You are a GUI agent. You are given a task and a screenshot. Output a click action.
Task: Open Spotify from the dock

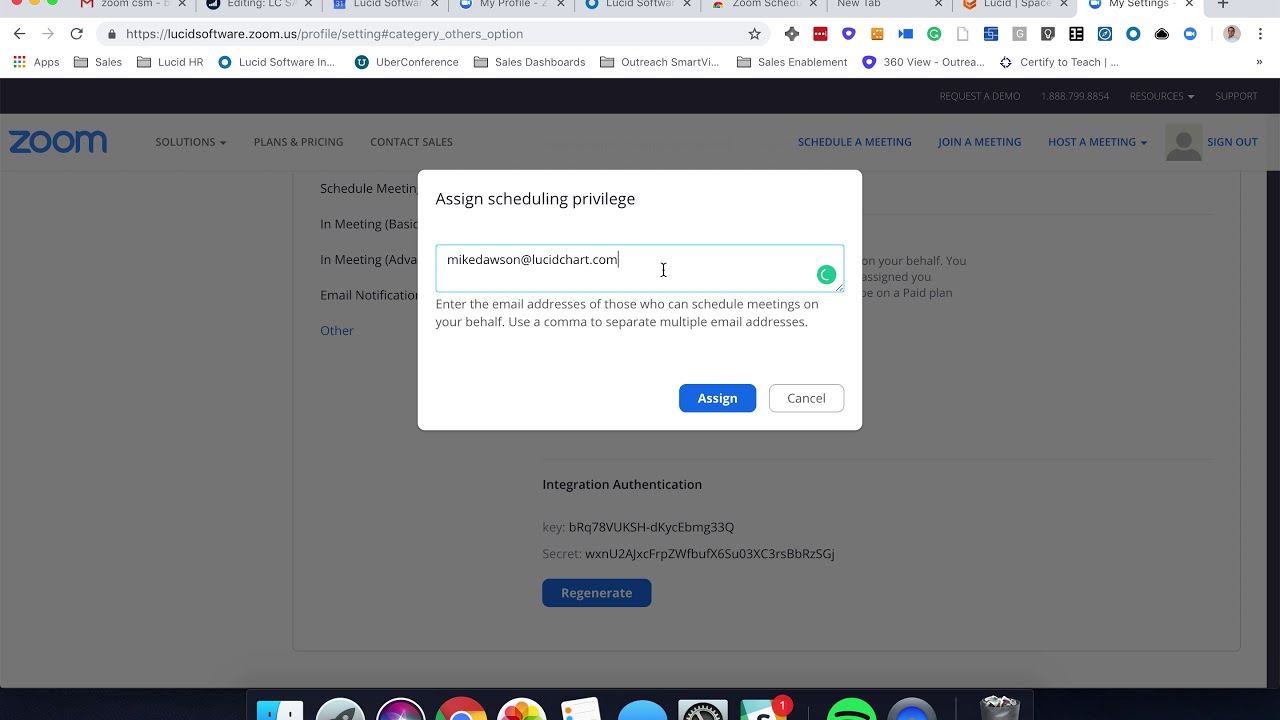[x=851, y=709]
